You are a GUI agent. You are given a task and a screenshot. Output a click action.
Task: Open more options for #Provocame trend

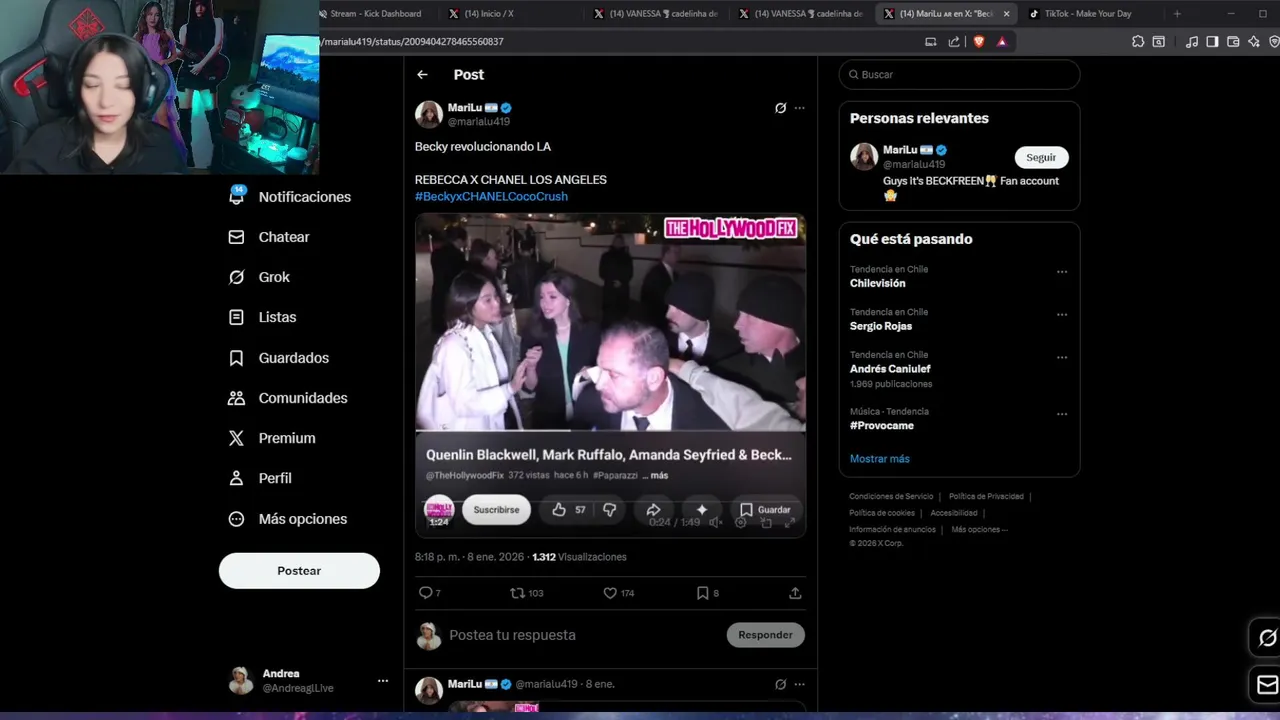pyautogui.click(x=1062, y=414)
